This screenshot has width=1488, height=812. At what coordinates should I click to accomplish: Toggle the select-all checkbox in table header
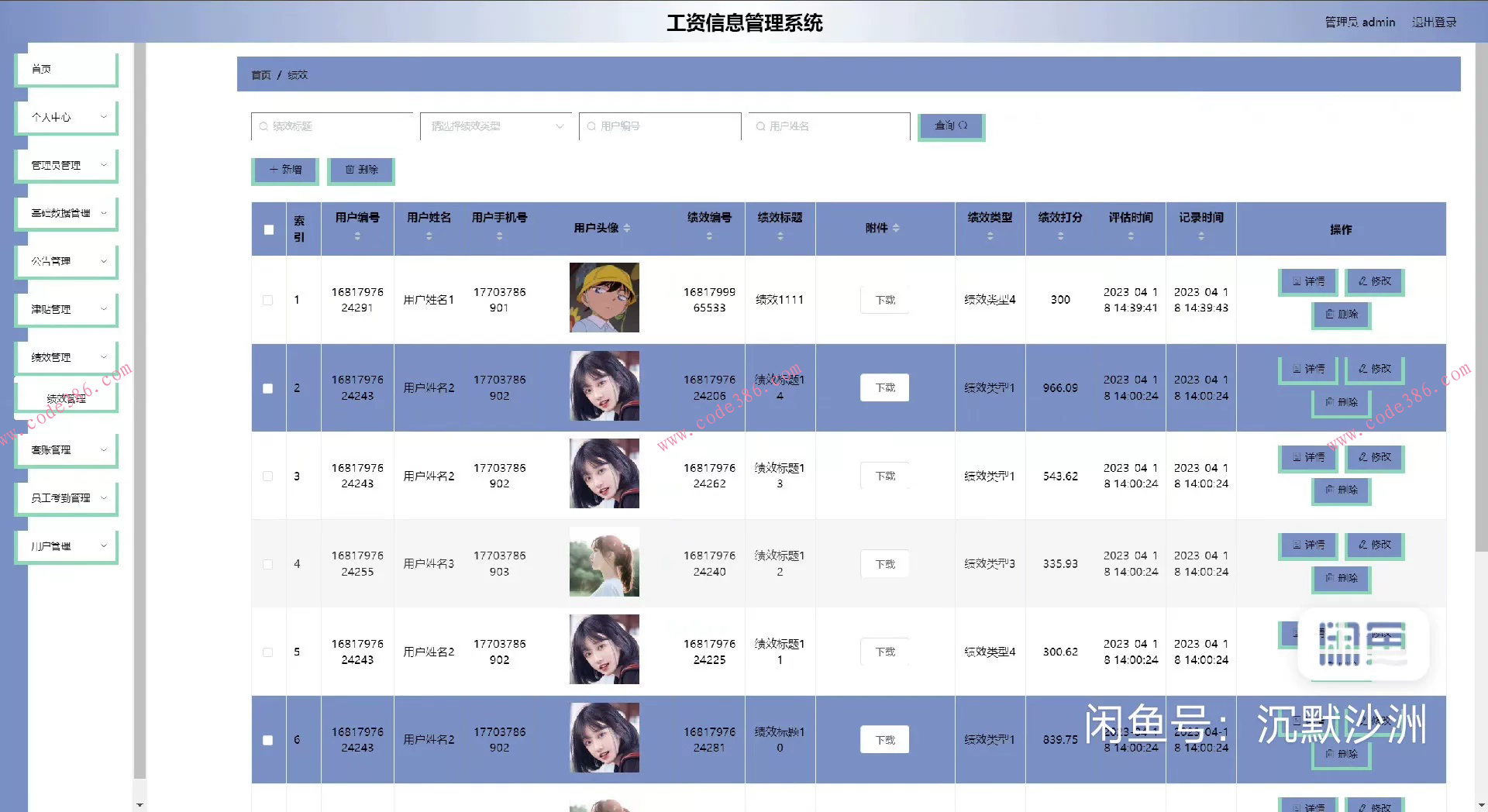click(268, 229)
